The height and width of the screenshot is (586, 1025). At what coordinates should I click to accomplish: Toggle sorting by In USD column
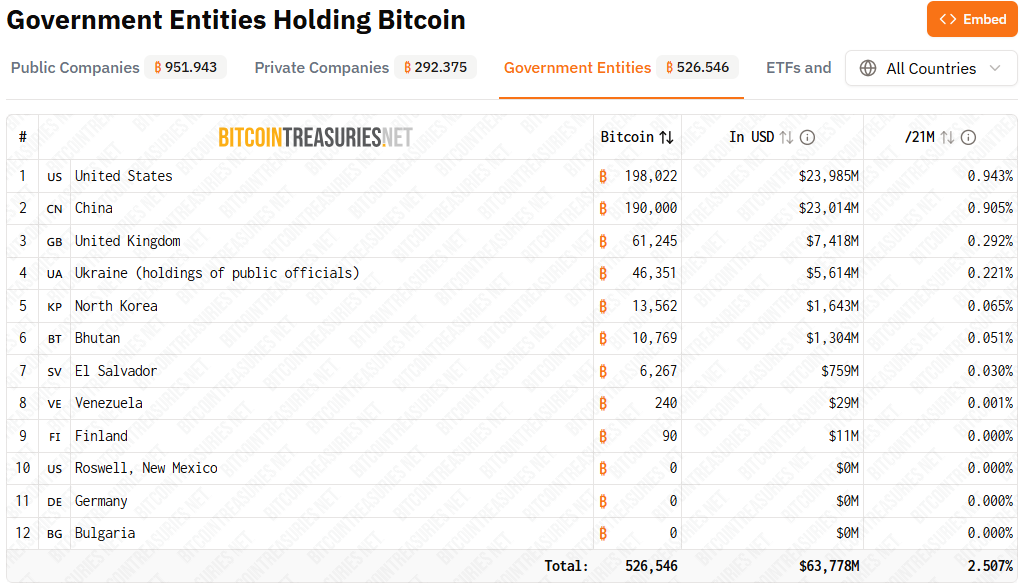(786, 137)
